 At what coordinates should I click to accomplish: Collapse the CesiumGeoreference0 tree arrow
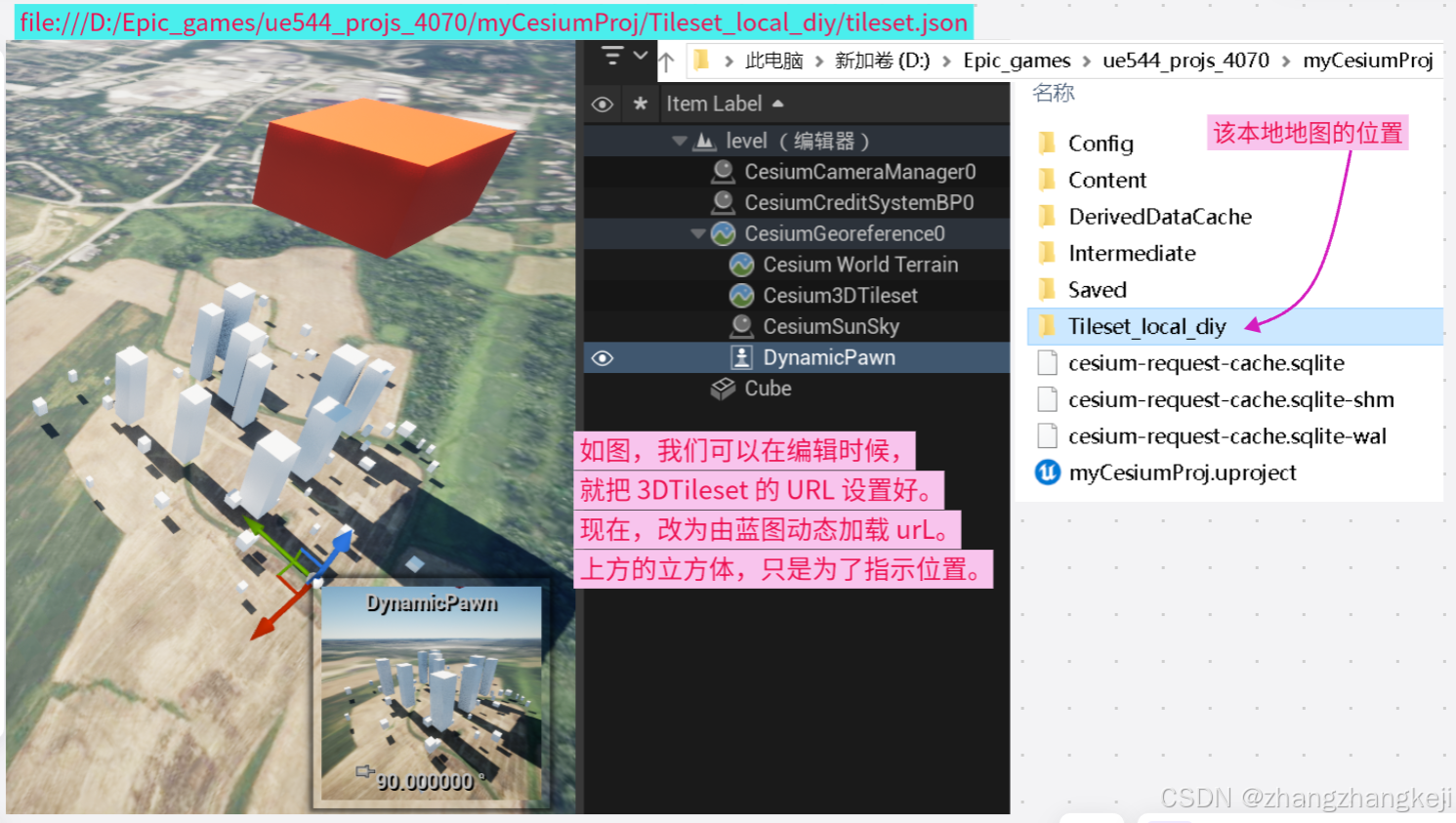click(x=697, y=233)
